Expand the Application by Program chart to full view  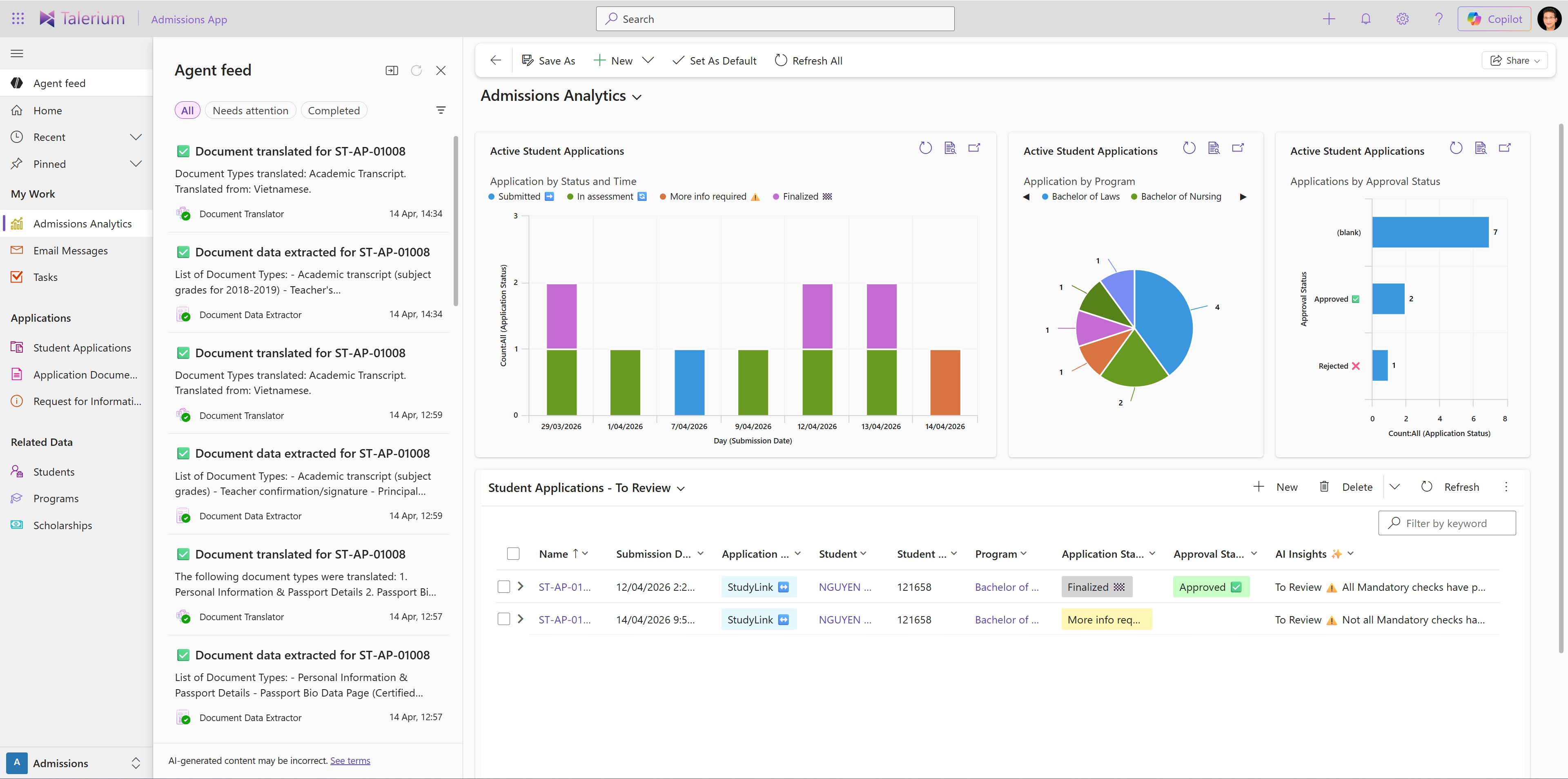(1238, 147)
